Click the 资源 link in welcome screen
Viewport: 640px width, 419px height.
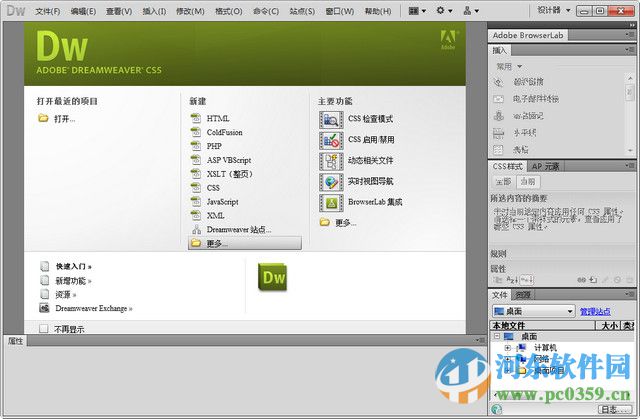65,295
